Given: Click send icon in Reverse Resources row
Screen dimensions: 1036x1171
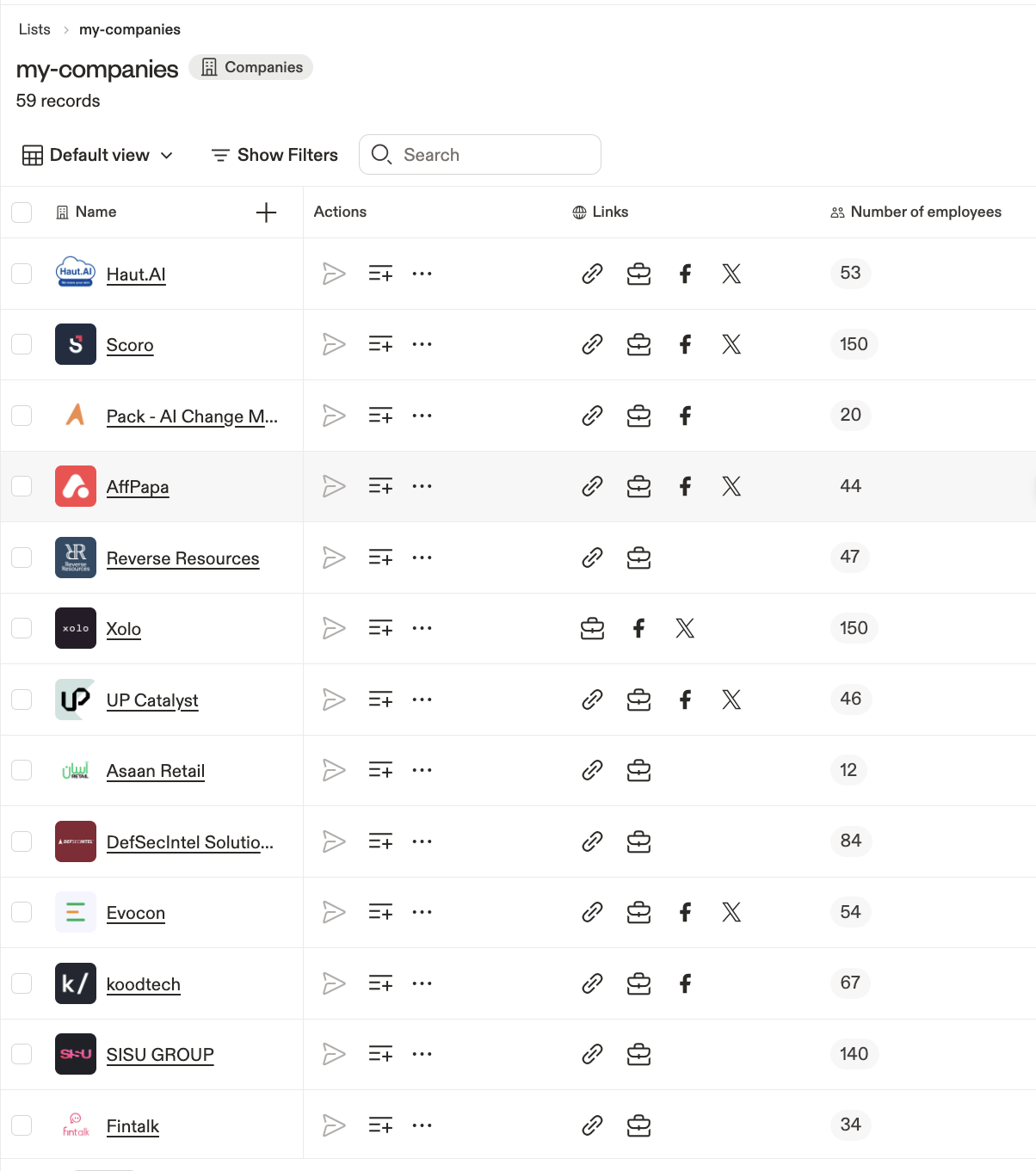Looking at the screenshot, I should 334,558.
